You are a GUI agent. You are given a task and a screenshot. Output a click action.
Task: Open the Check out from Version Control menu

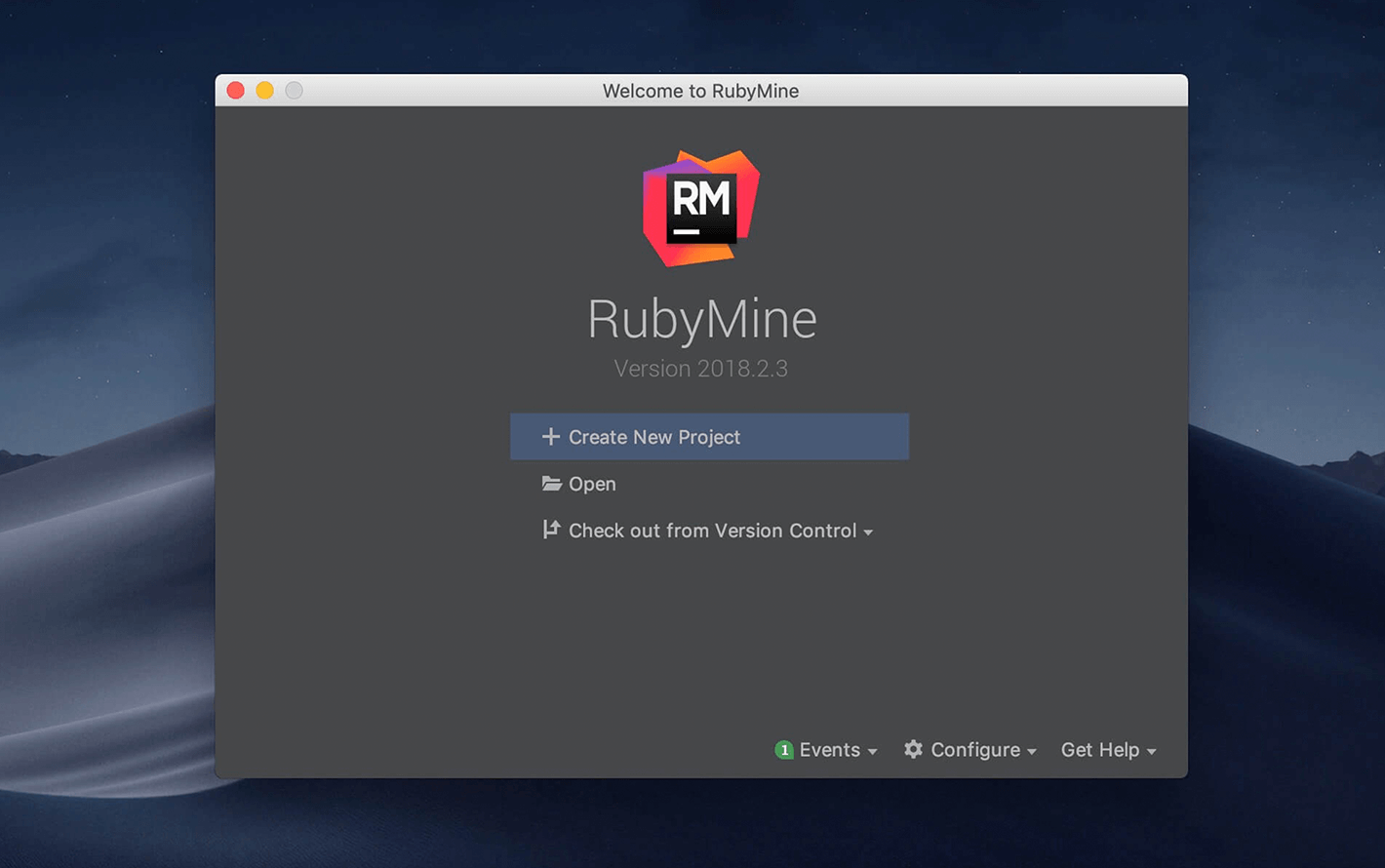pos(708,531)
